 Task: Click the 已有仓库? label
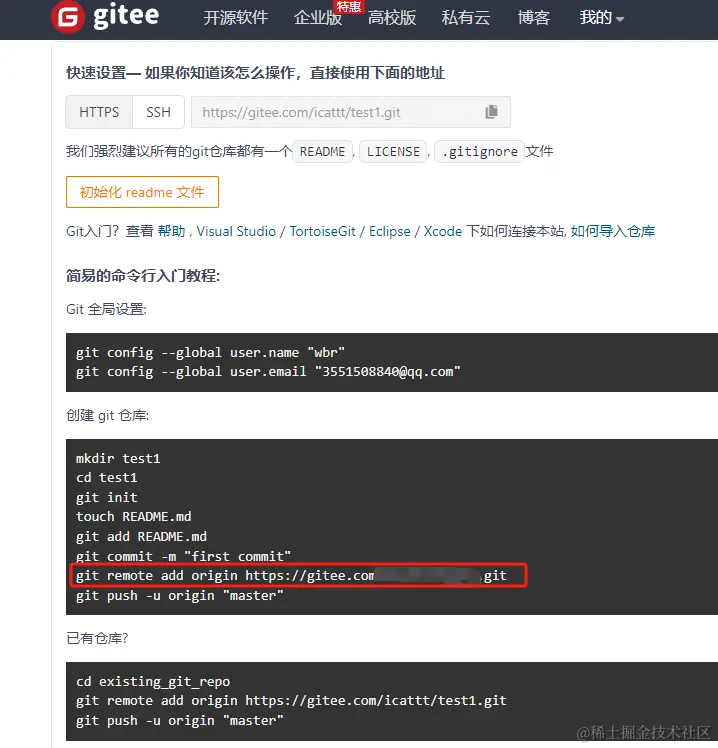pos(97,638)
